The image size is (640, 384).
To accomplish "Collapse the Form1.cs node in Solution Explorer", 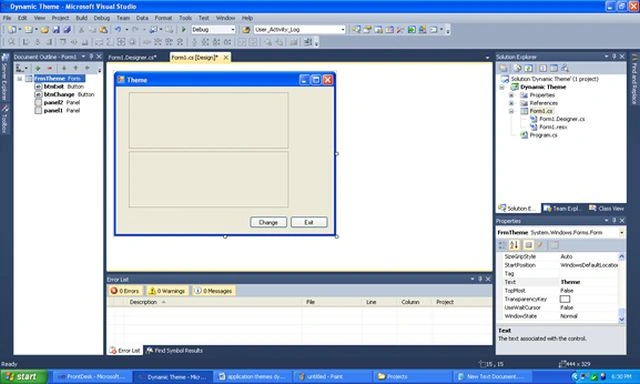I will (511, 111).
